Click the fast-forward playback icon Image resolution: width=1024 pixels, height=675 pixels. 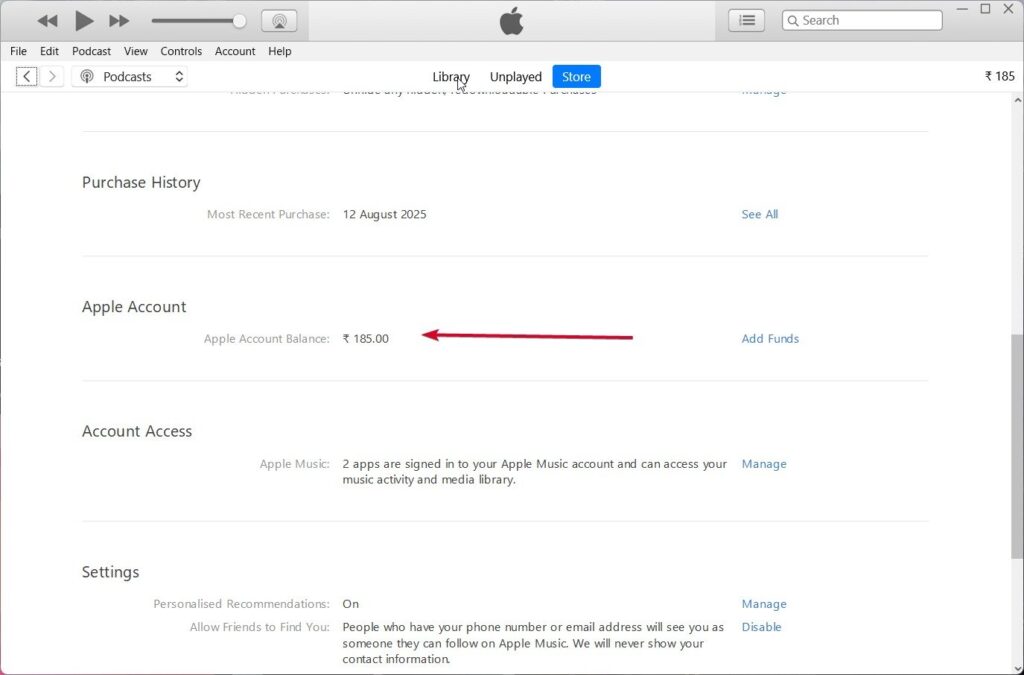(119, 20)
